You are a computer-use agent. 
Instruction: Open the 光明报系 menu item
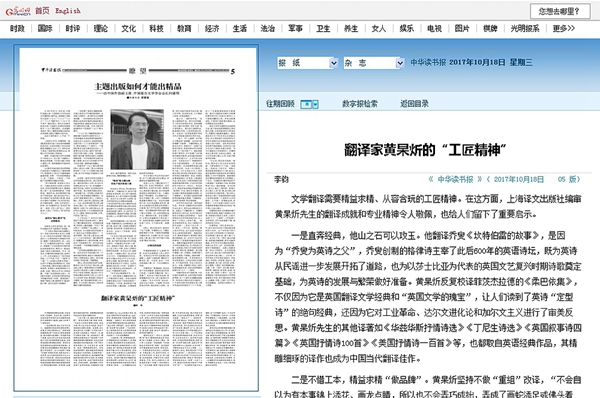click(x=525, y=28)
